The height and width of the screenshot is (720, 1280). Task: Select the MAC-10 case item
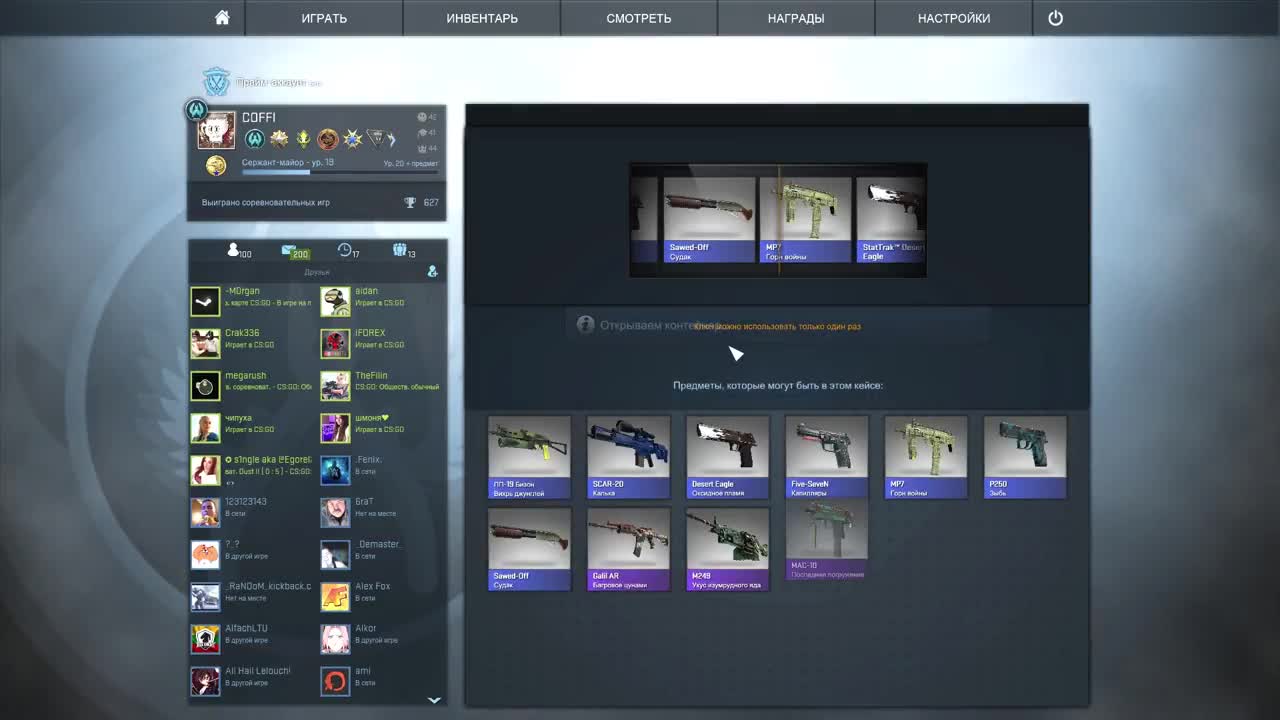[827, 541]
